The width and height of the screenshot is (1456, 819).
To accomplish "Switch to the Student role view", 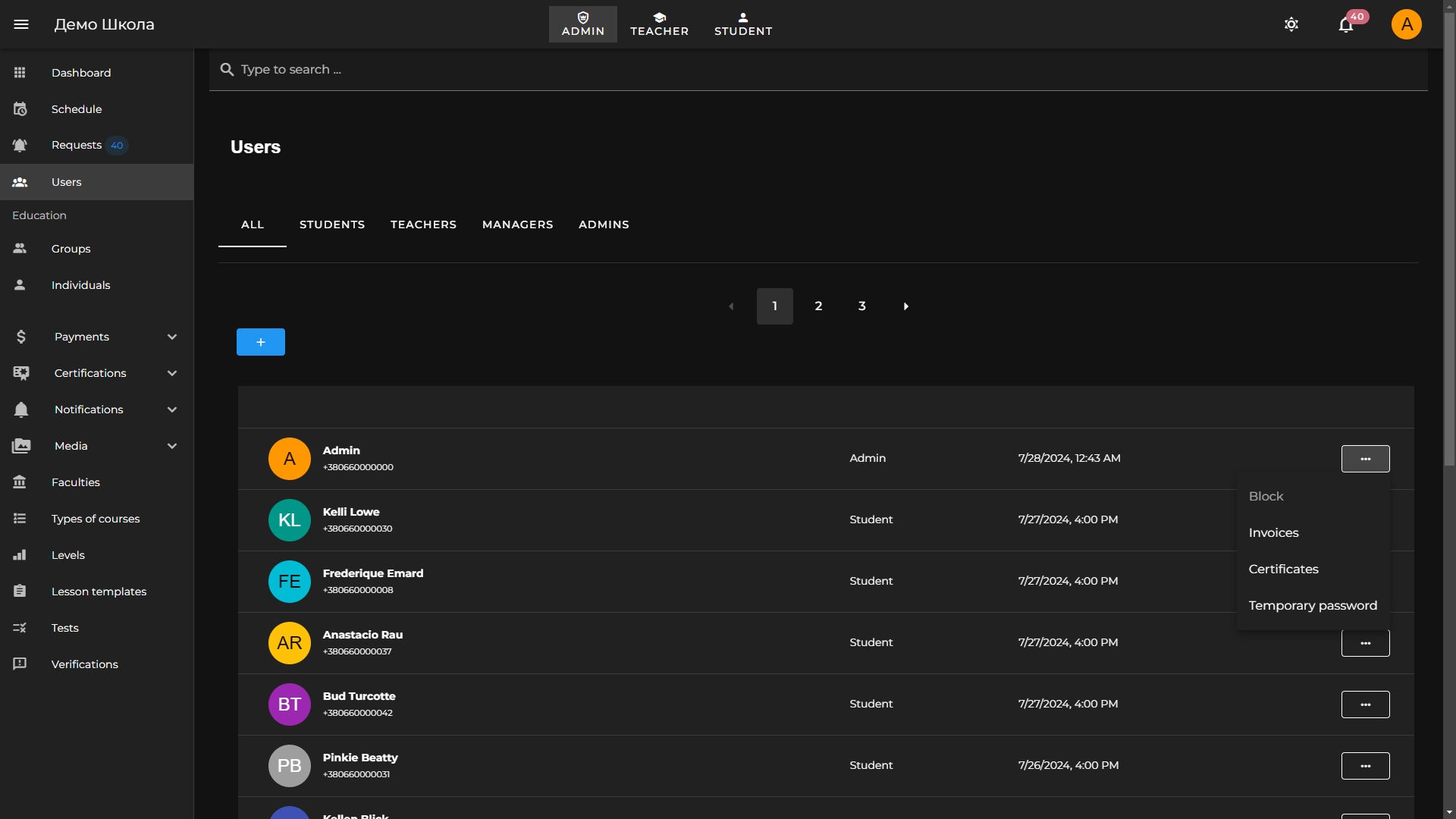I will point(743,24).
